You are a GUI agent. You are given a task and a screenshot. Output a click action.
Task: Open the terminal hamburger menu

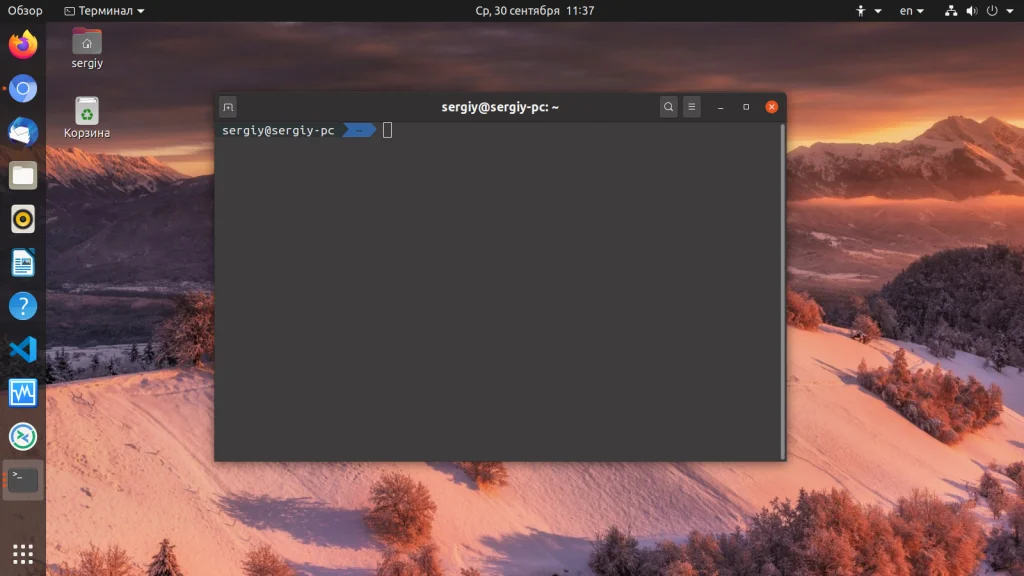(x=692, y=107)
